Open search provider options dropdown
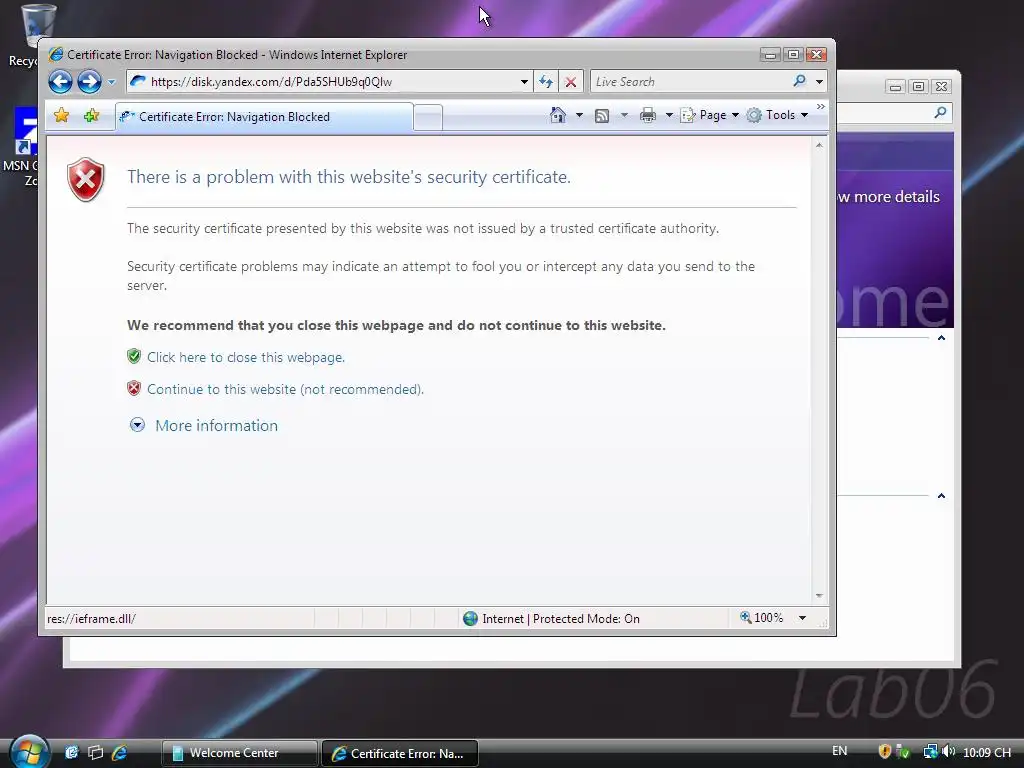The image size is (1024, 768). pos(819,82)
